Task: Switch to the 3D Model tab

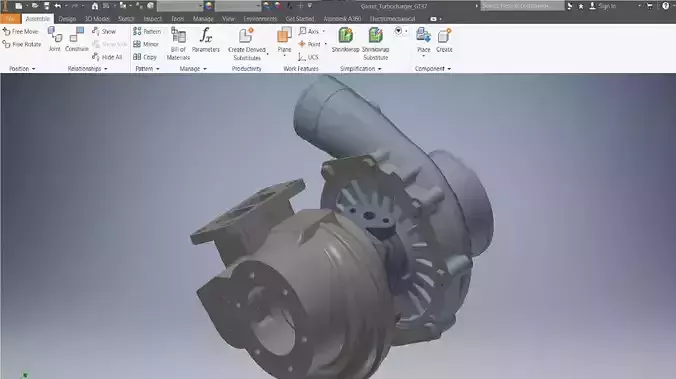Action: tap(97, 19)
